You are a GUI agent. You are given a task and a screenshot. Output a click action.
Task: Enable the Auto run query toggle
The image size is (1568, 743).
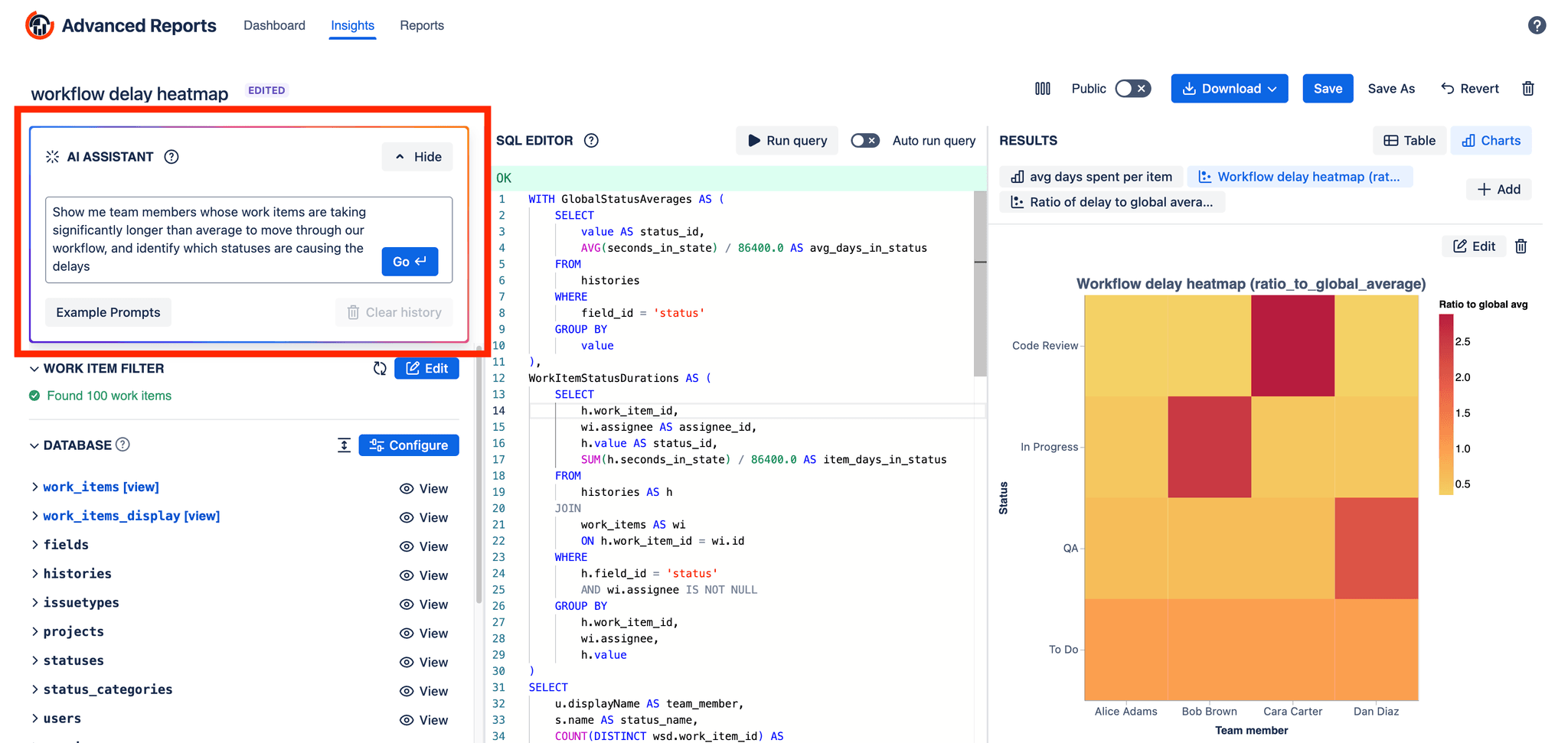[865, 141]
